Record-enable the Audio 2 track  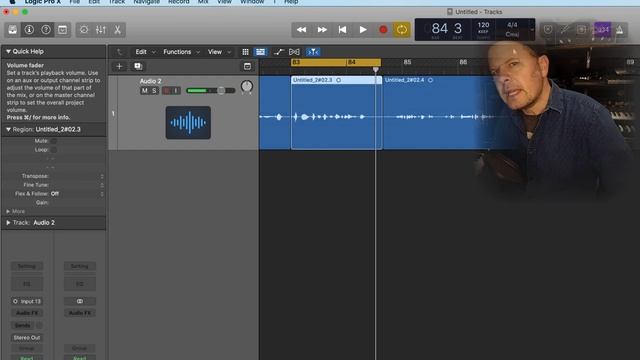pyautogui.click(x=167, y=91)
